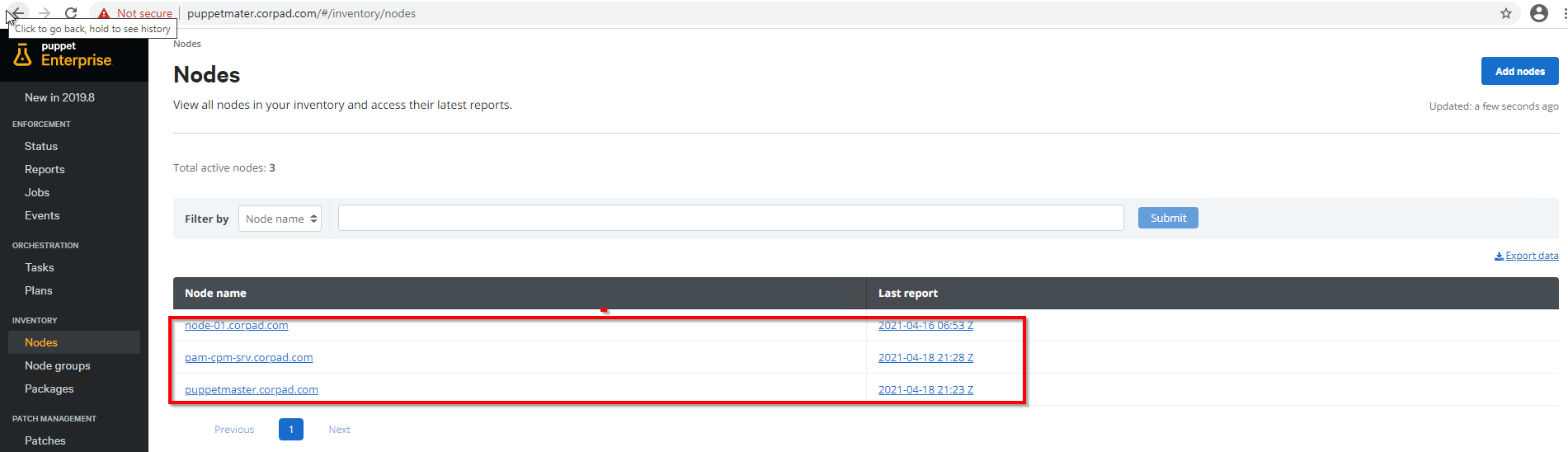Open Node groups in sidebar
Image resolution: width=1568 pixels, height=452 pixels.
click(x=58, y=365)
